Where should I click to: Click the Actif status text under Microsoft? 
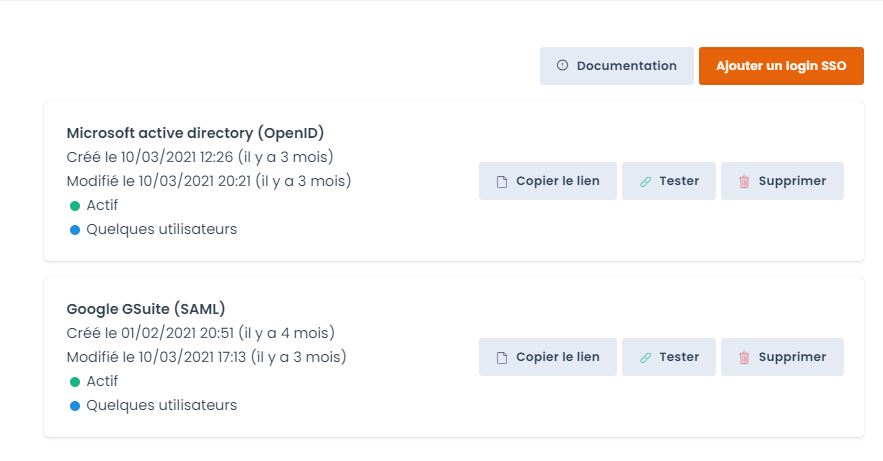[102, 205]
